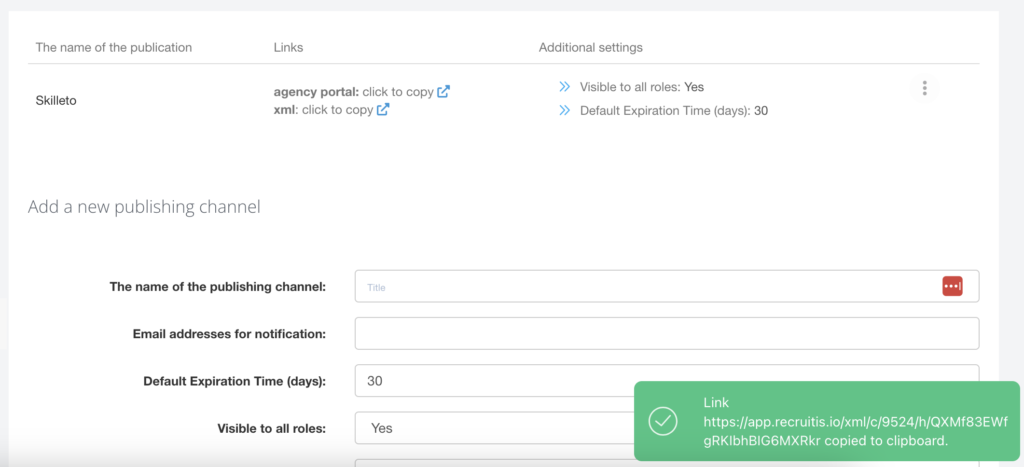Click 'The name of the publishing channel' label
This screenshot has width=1024, height=467.
pos(217,287)
